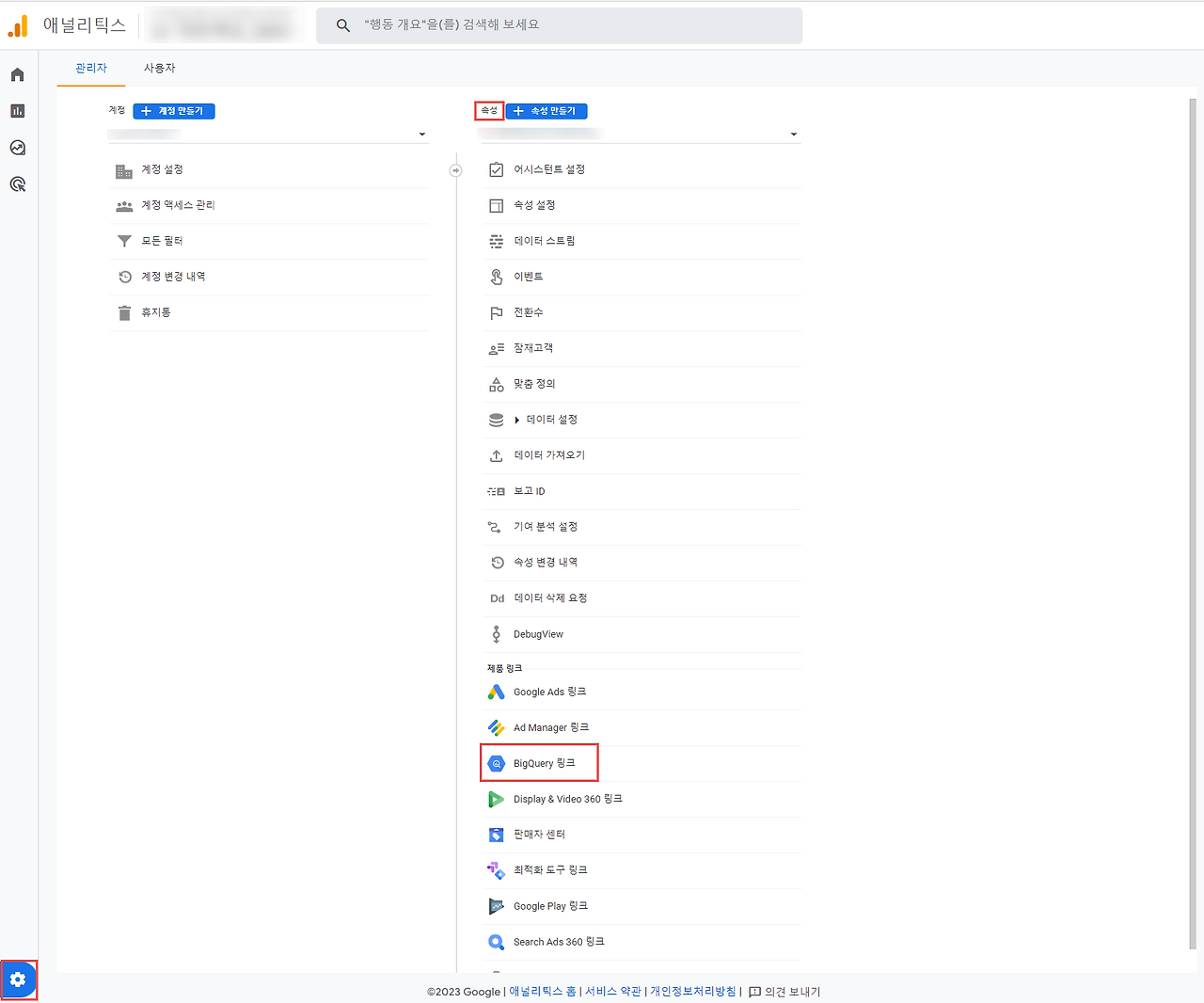Screen dimensions: 1204x1003
Task: Open the Reports bar chart icon
Action: click(18, 111)
